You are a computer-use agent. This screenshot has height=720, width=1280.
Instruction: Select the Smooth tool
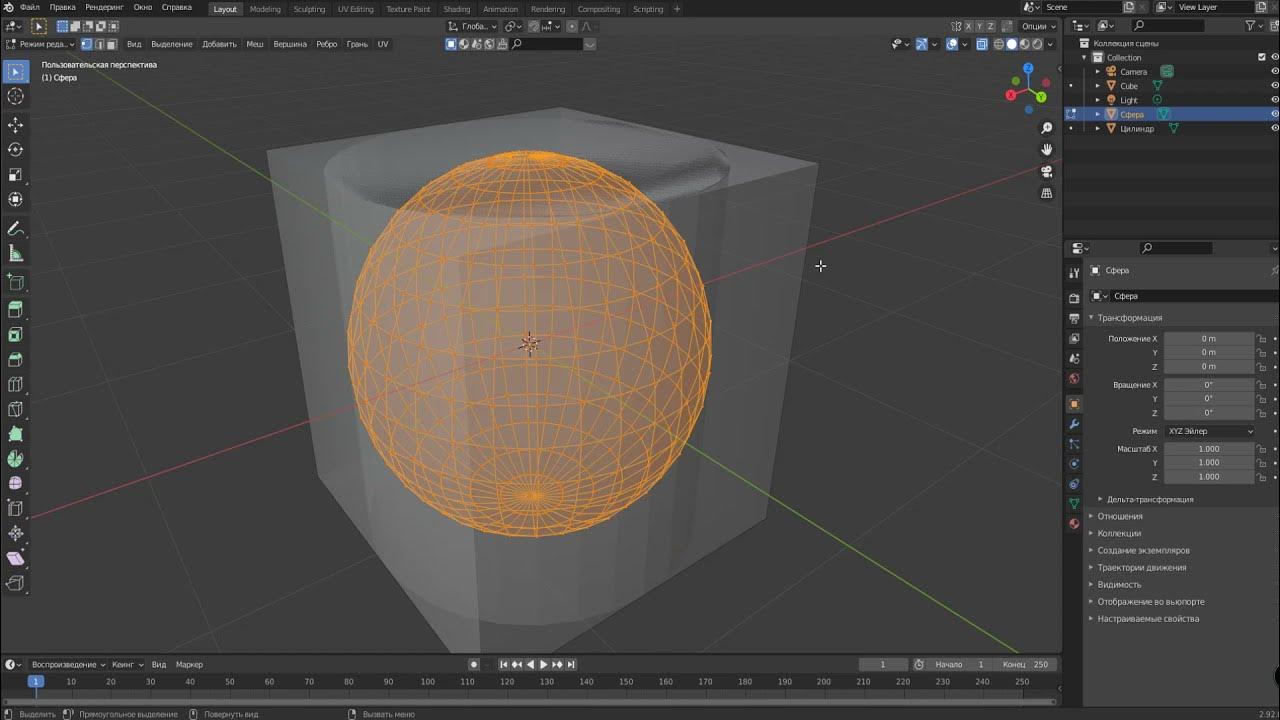click(16, 484)
